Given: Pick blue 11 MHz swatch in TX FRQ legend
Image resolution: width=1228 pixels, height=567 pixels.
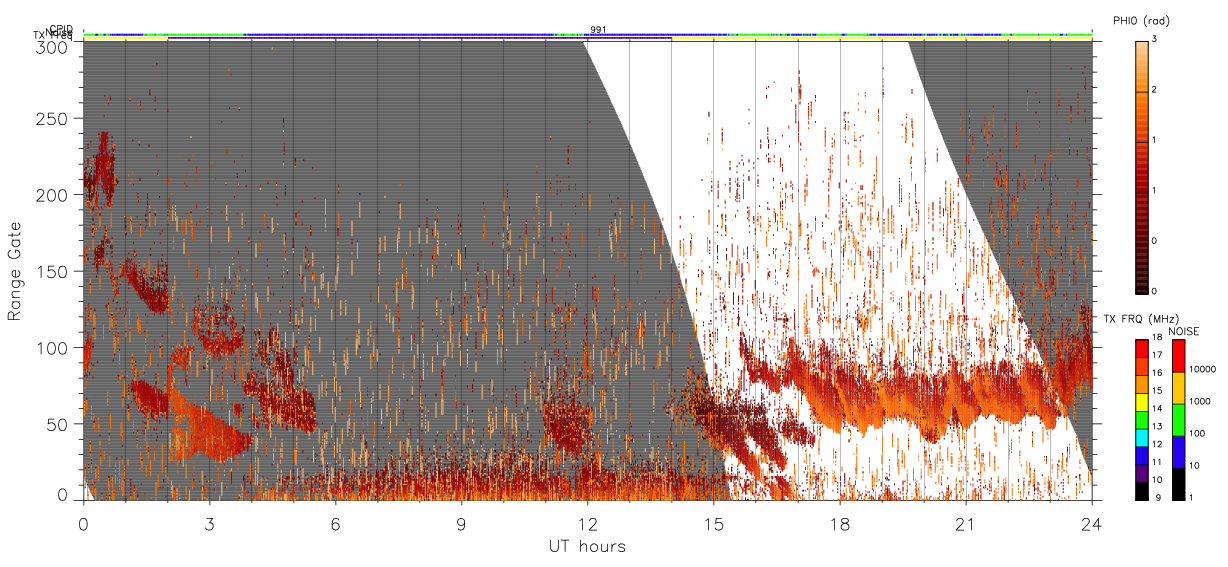Looking at the screenshot, I should [1142, 456].
